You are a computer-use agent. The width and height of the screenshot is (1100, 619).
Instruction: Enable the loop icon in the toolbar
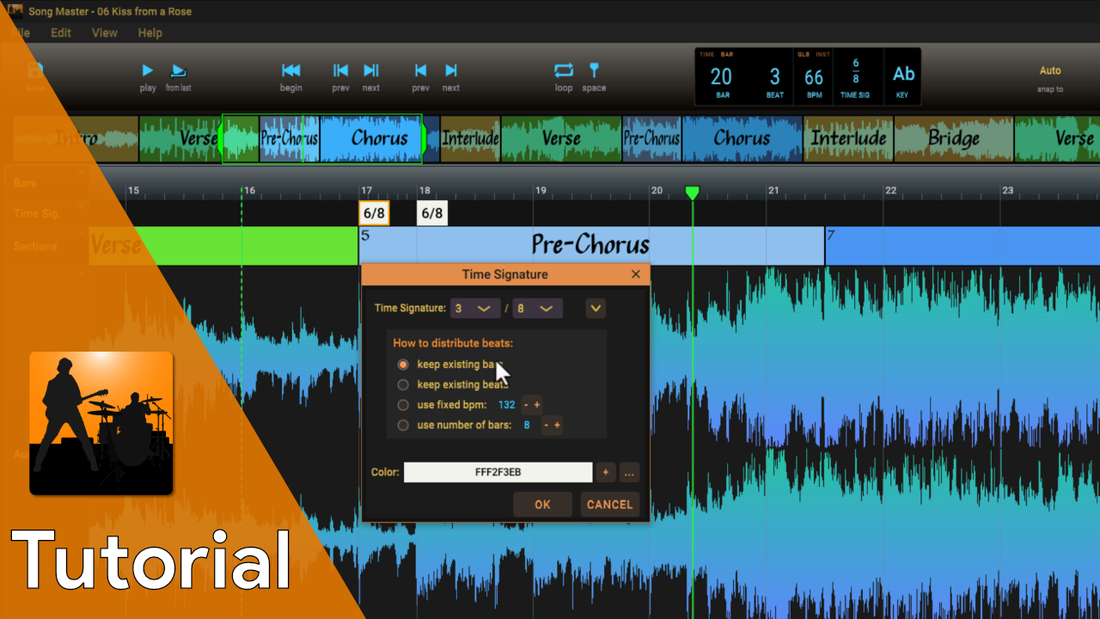tap(563, 72)
